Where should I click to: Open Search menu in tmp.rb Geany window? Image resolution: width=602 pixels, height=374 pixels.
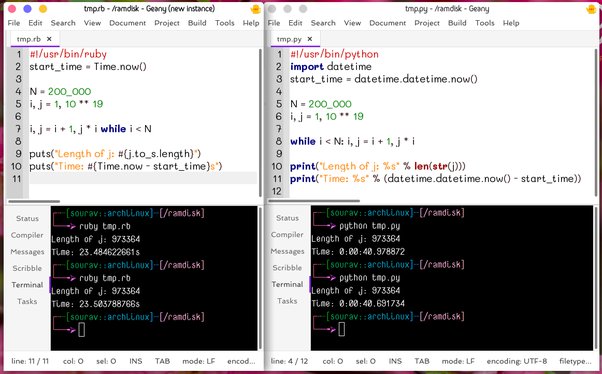click(x=63, y=23)
